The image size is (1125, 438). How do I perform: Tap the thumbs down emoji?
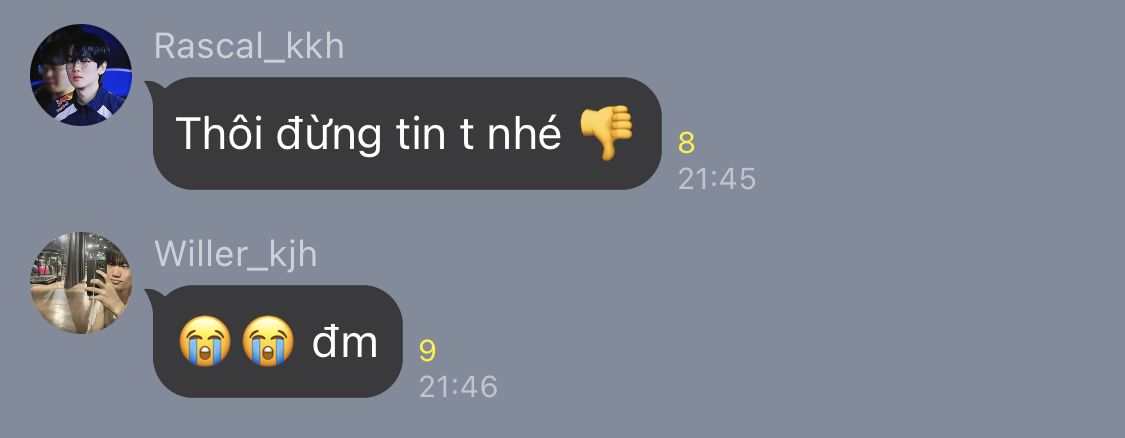click(x=606, y=133)
